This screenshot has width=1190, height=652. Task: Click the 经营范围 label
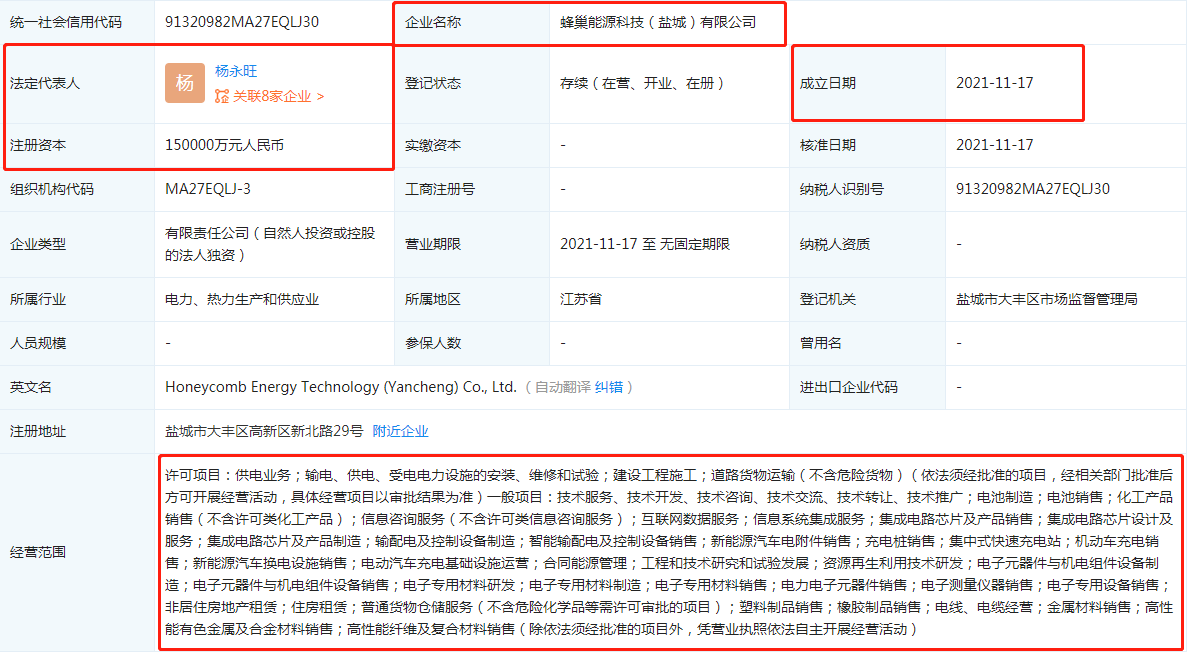click(37, 552)
